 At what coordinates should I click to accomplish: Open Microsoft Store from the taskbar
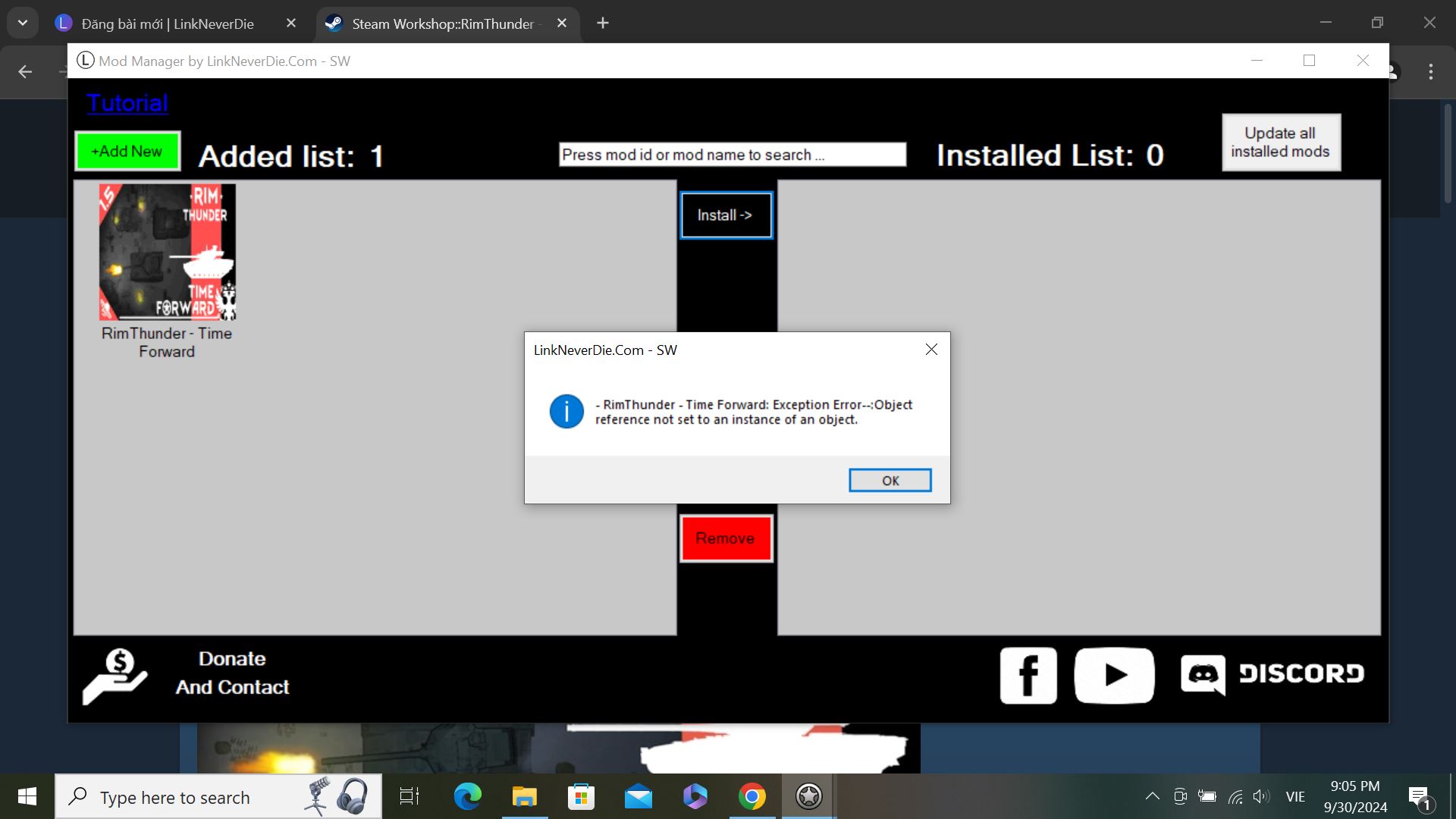click(x=581, y=796)
